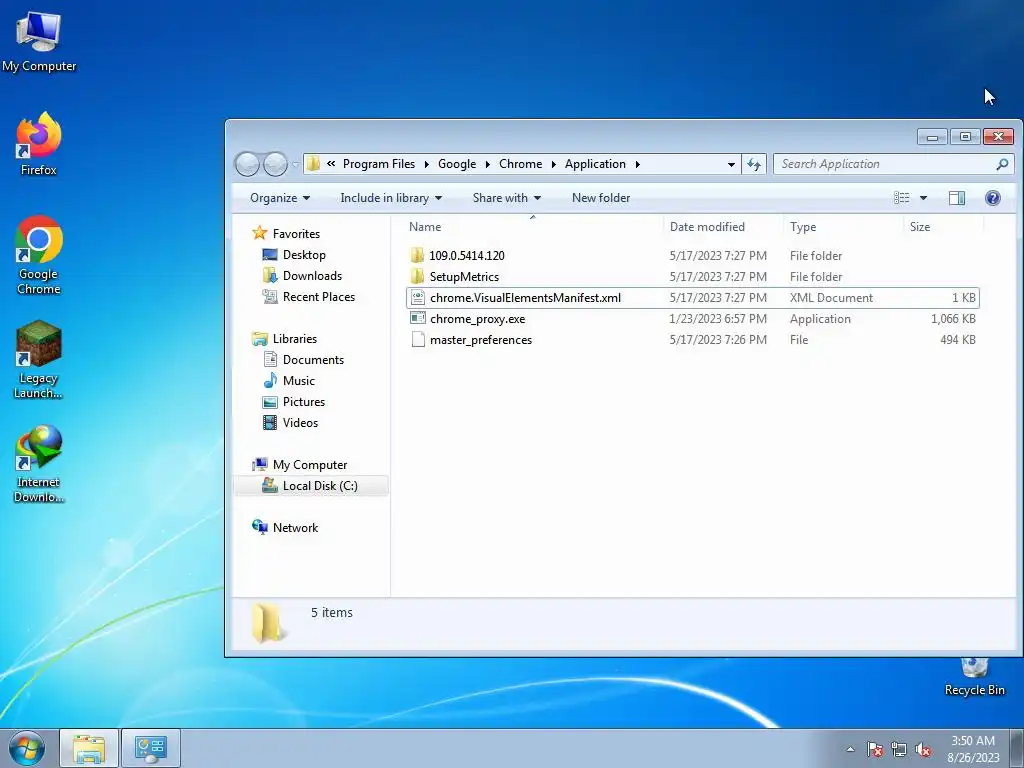Expand Google breadcrumb arrow

coord(487,164)
